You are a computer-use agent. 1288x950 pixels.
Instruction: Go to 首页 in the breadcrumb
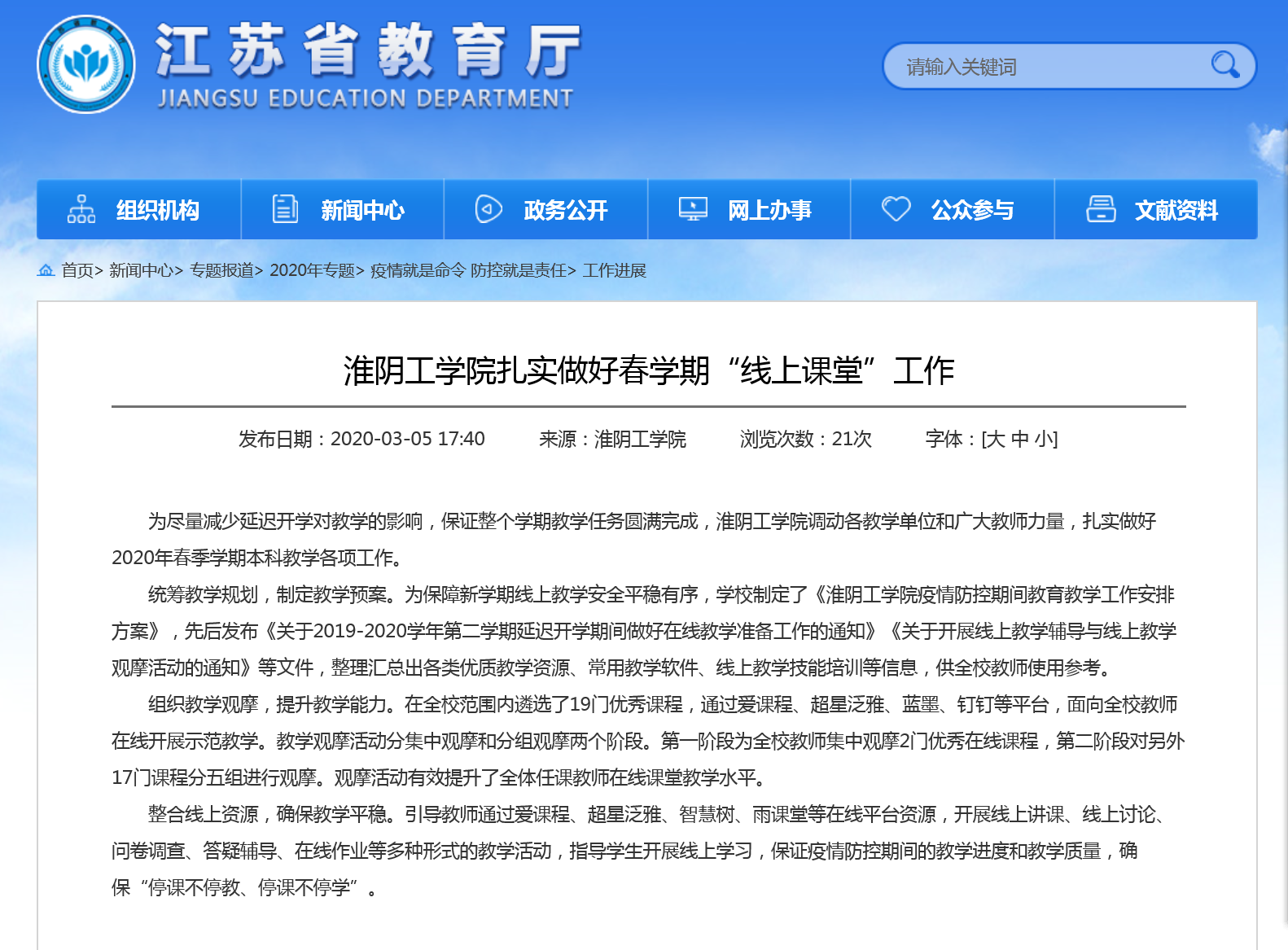[77, 270]
